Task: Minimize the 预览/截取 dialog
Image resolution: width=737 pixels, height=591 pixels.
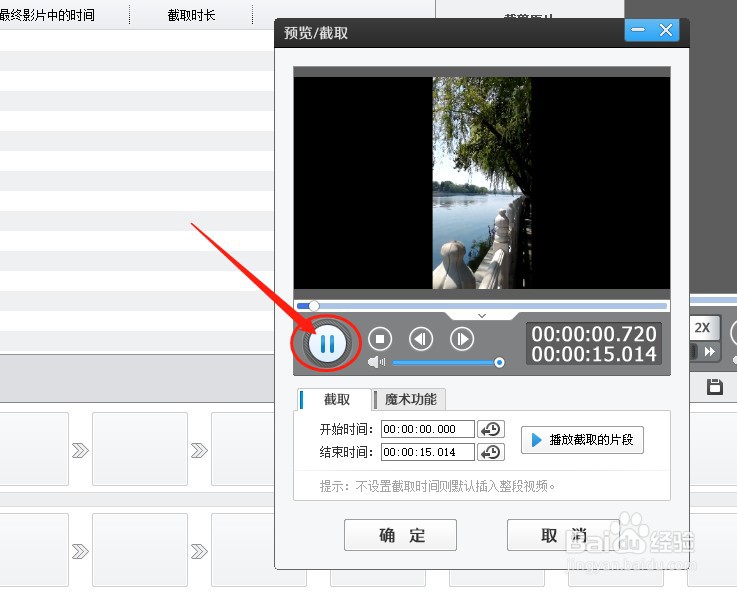Action: [x=638, y=30]
